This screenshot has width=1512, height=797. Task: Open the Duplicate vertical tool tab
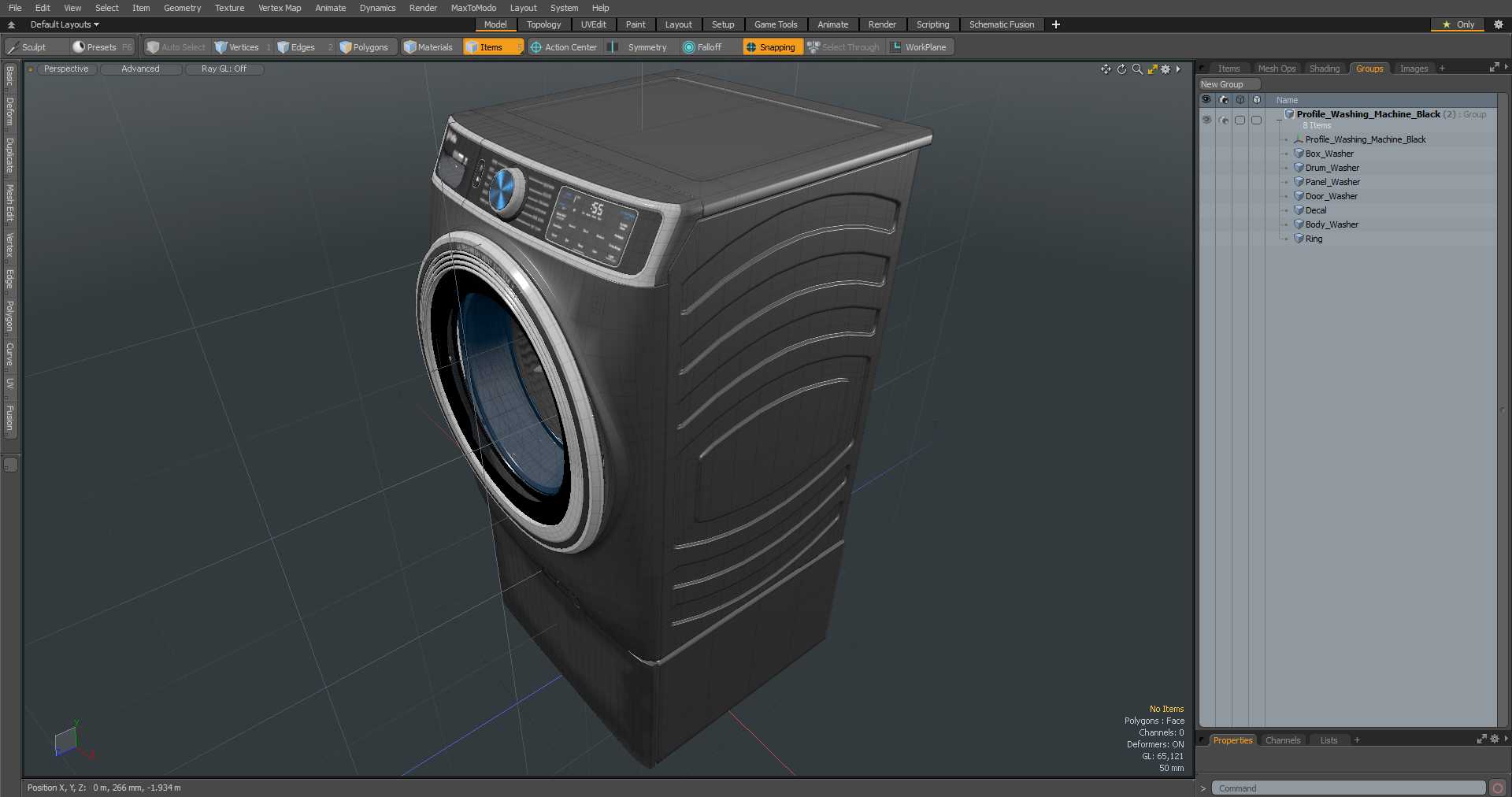tap(10, 155)
